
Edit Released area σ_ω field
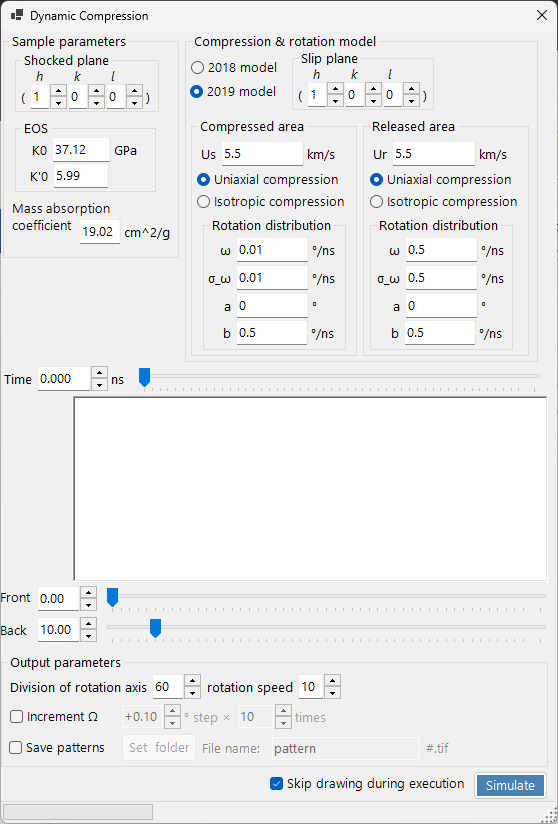(x=441, y=277)
